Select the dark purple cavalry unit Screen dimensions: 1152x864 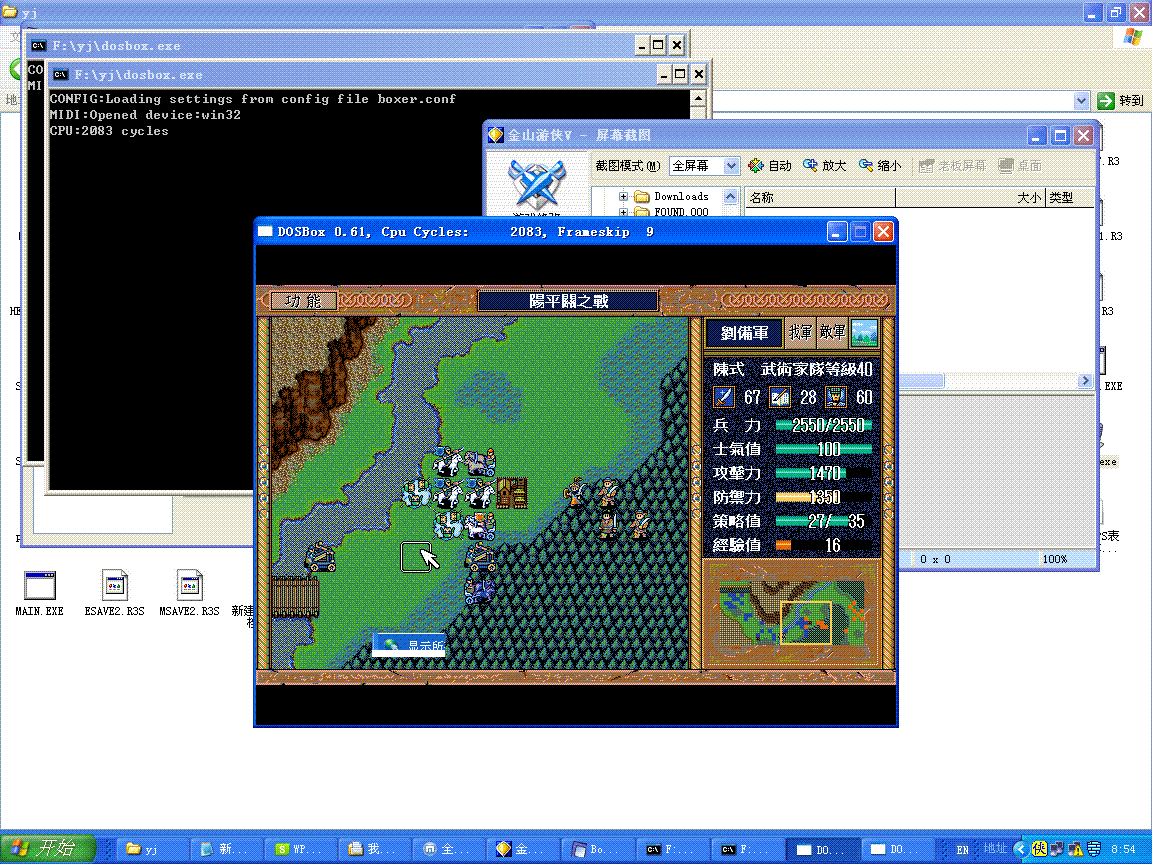tap(480, 589)
